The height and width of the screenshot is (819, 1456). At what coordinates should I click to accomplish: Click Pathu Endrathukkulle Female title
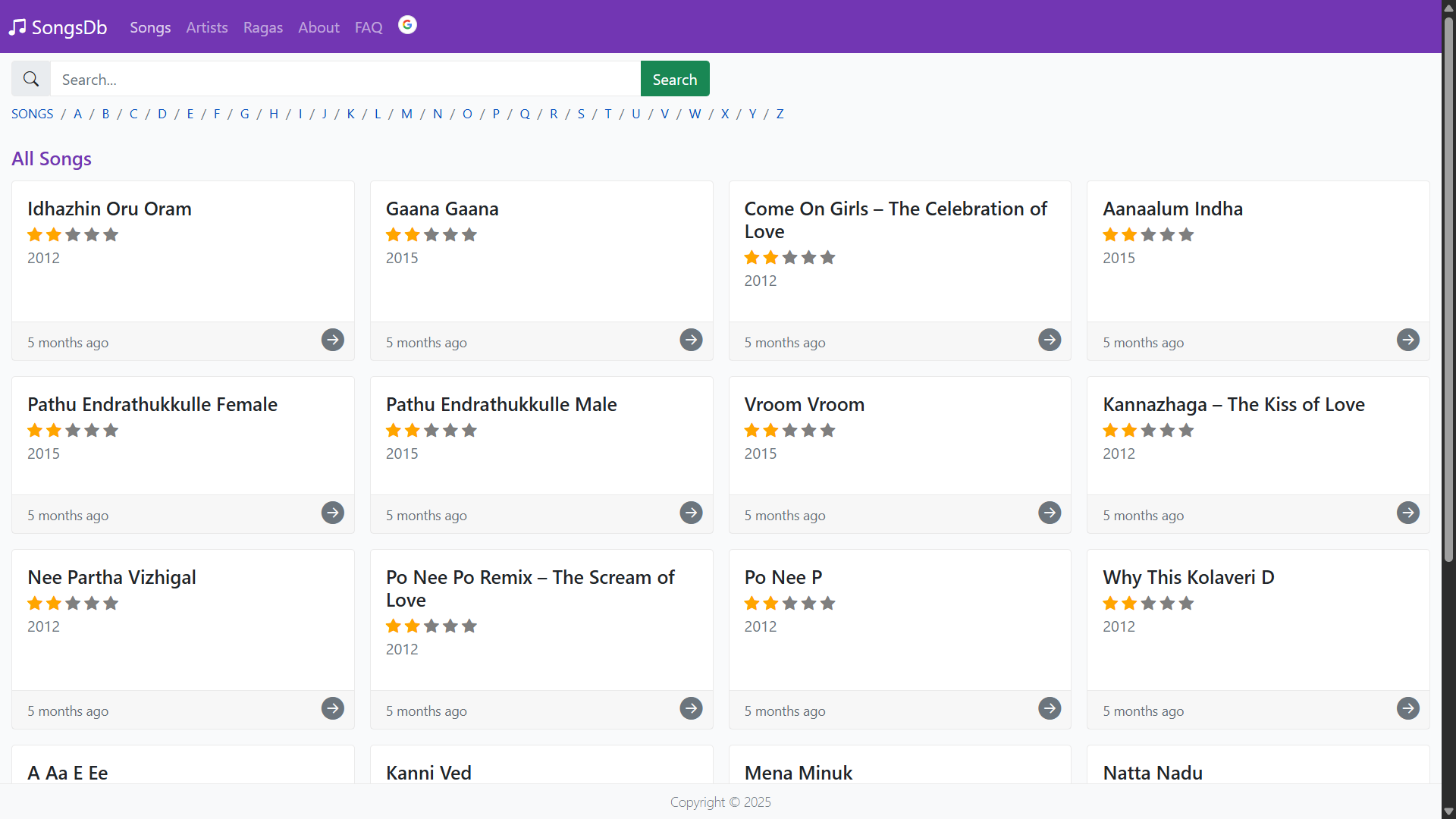pos(152,404)
